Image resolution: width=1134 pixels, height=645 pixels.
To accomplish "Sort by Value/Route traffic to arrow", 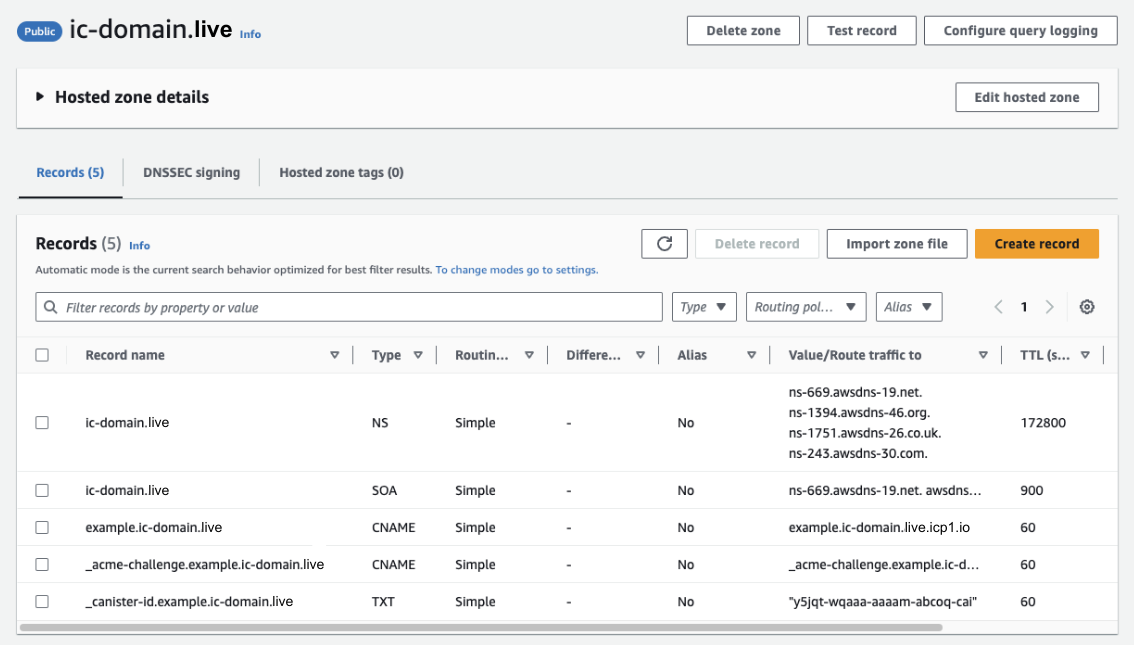I will pyautogui.click(x=983, y=355).
